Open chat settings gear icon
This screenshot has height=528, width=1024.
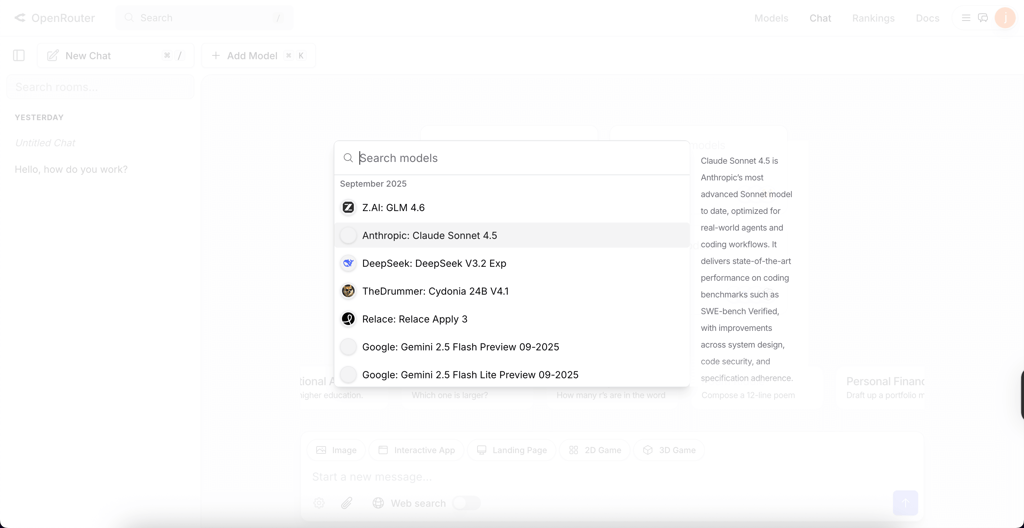[x=319, y=503]
